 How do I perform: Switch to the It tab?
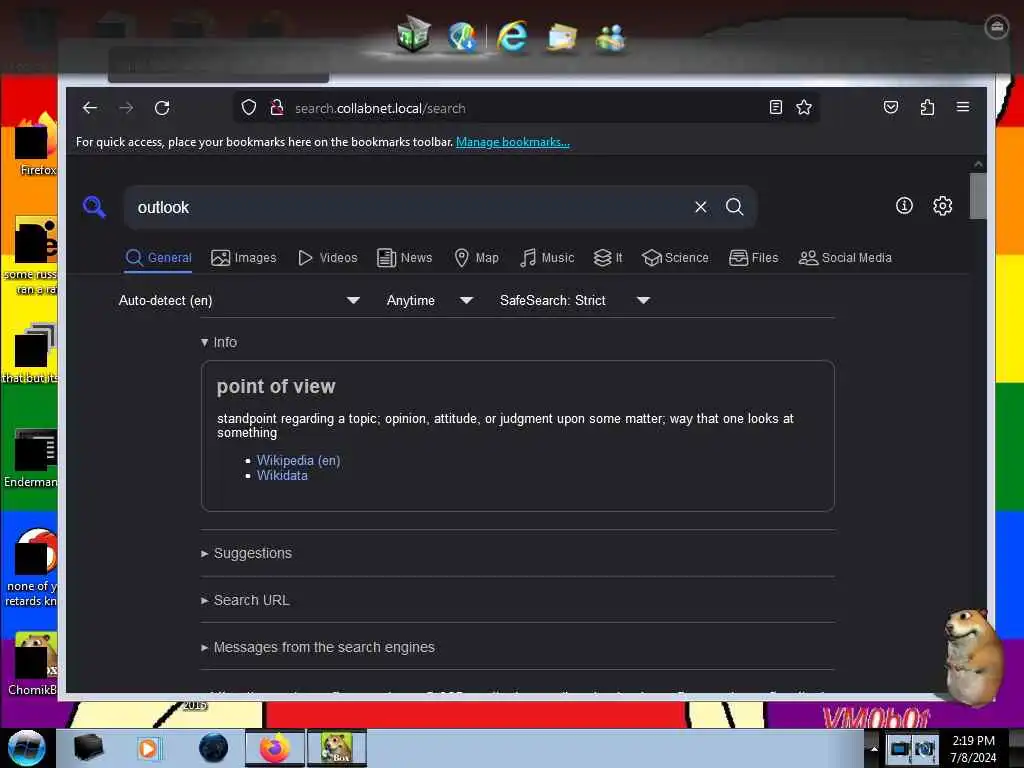[x=608, y=258]
